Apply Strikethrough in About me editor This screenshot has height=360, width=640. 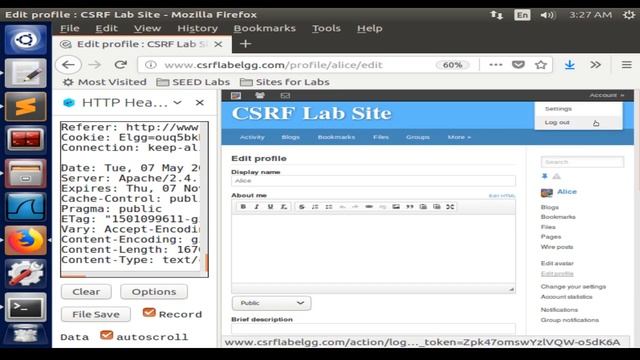(302, 207)
